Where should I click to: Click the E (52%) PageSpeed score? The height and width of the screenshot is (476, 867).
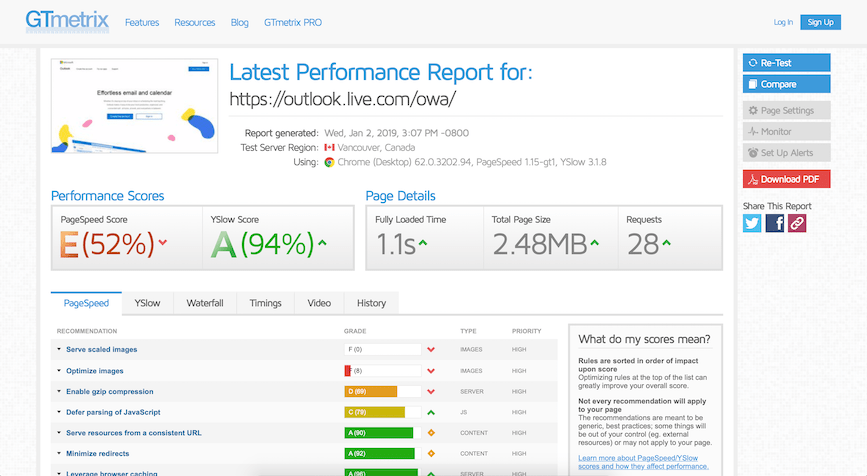(x=107, y=244)
